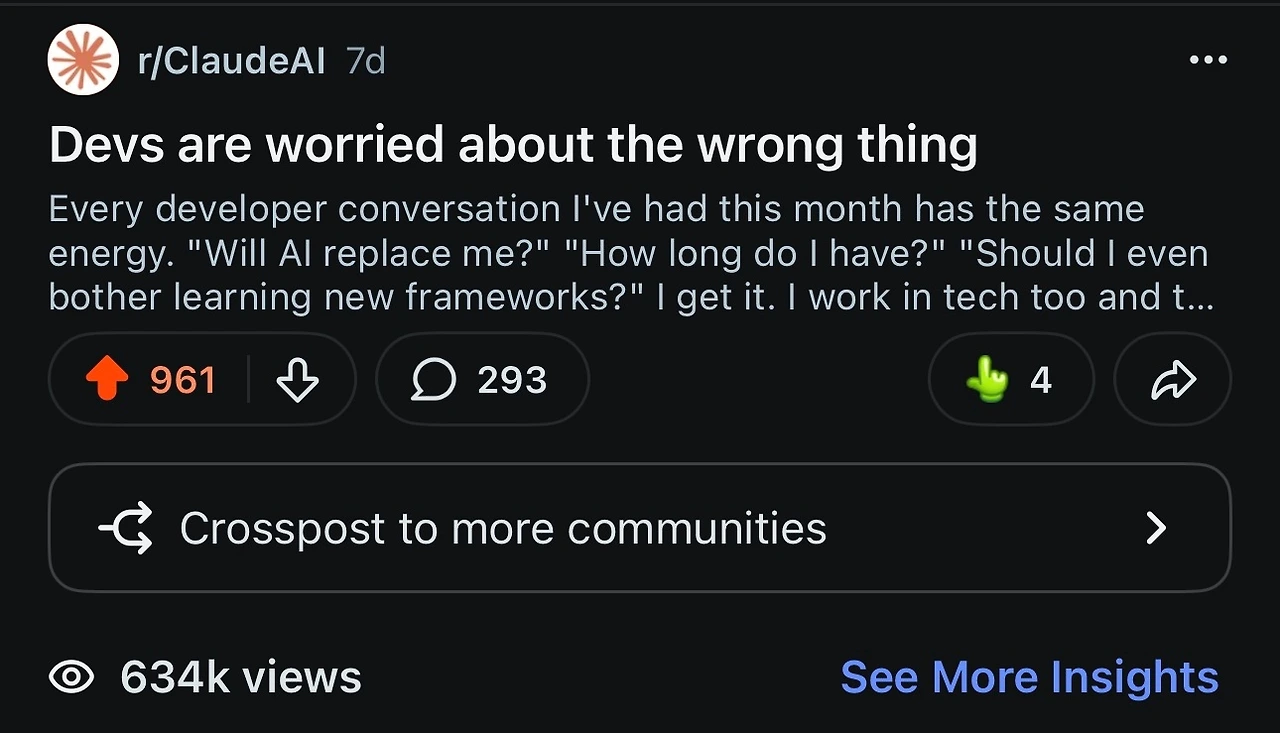
Task: Select the r/ClaudeAI subreddit name
Action: 231,60
